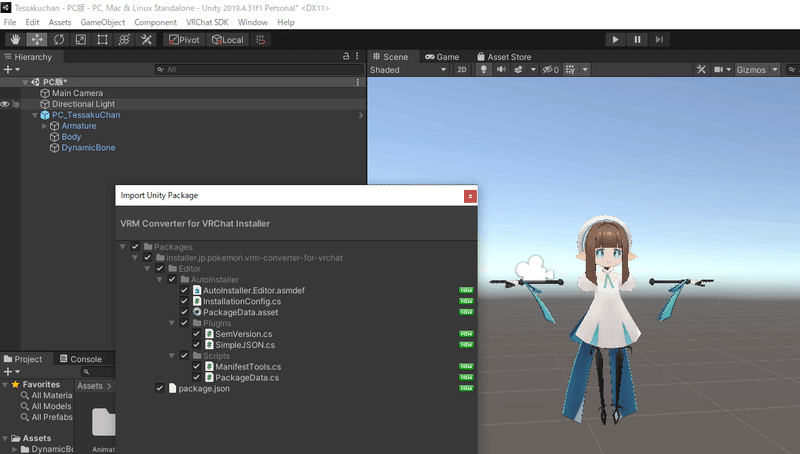
Task: Uncheck SemVersion.cs checkbox
Action: coord(196,334)
